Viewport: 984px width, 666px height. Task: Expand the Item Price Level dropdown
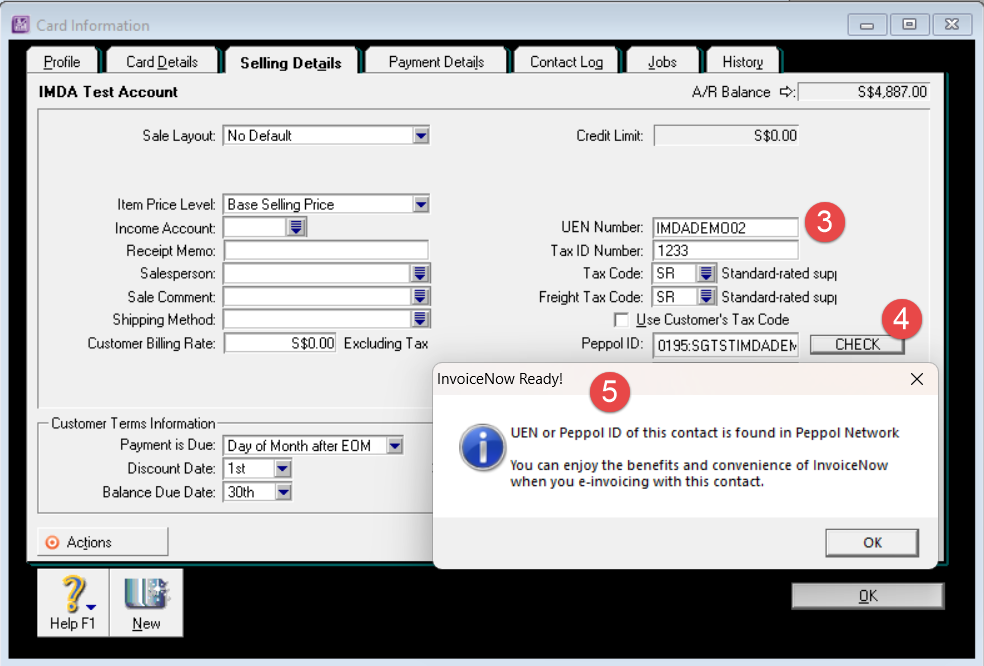(421, 204)
